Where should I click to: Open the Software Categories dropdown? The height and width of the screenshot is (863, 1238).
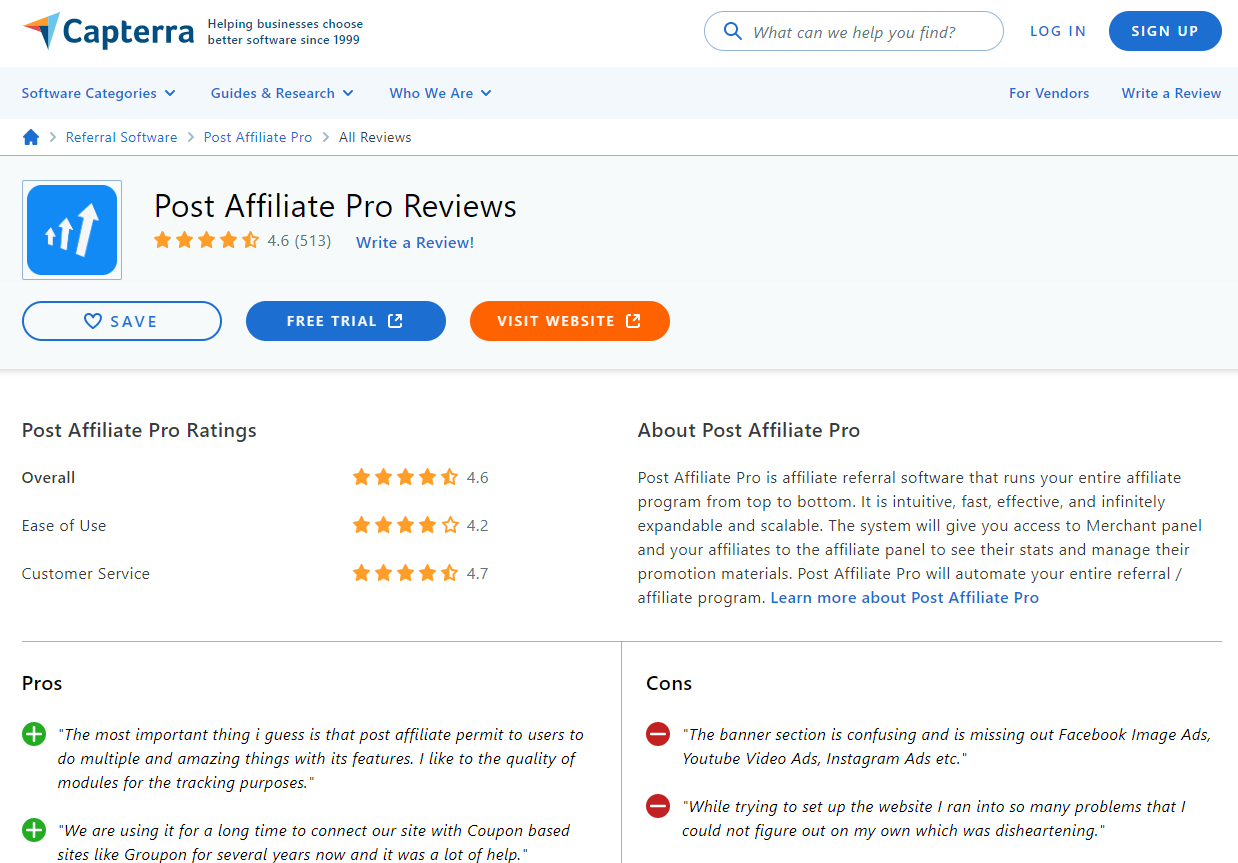[98, 93]
